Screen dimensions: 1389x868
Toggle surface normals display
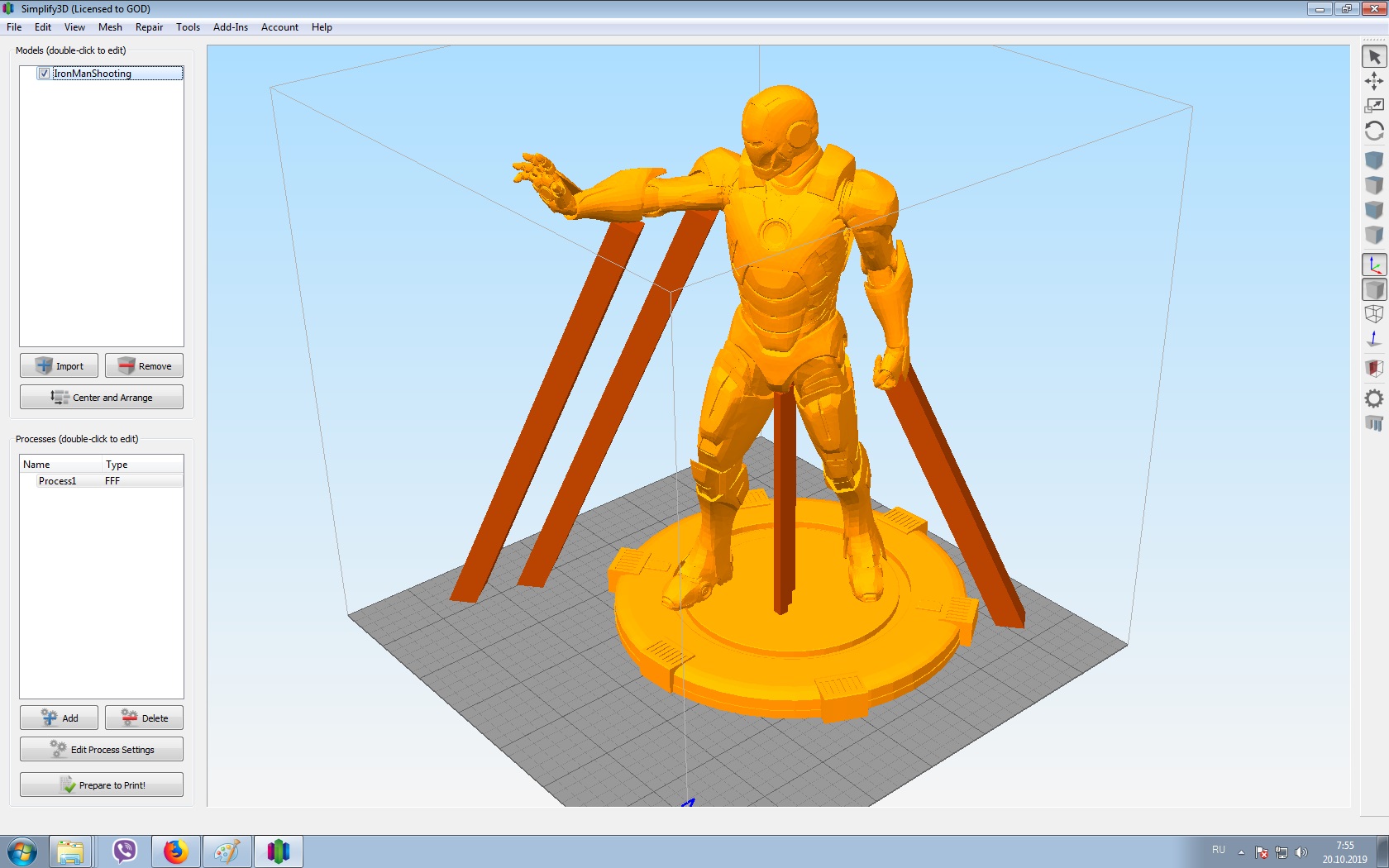click(1374, 339)
